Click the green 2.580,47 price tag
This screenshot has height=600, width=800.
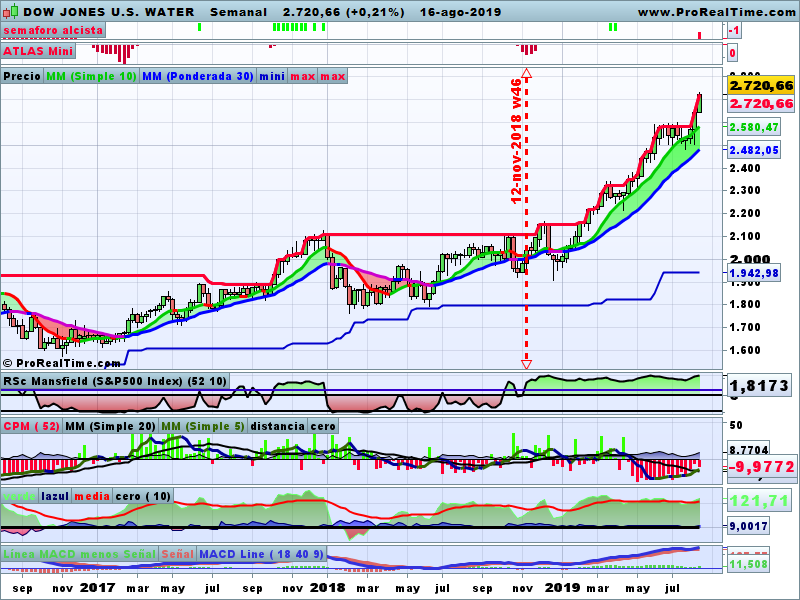[x=754, y=127]
